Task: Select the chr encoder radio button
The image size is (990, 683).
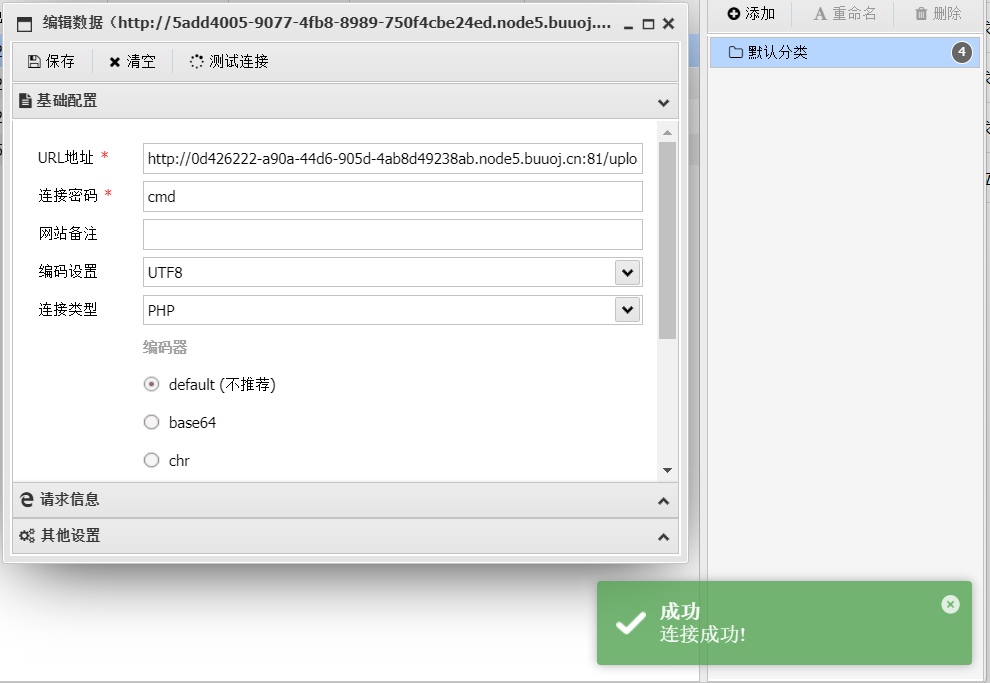Action: (x=152, y=461)
